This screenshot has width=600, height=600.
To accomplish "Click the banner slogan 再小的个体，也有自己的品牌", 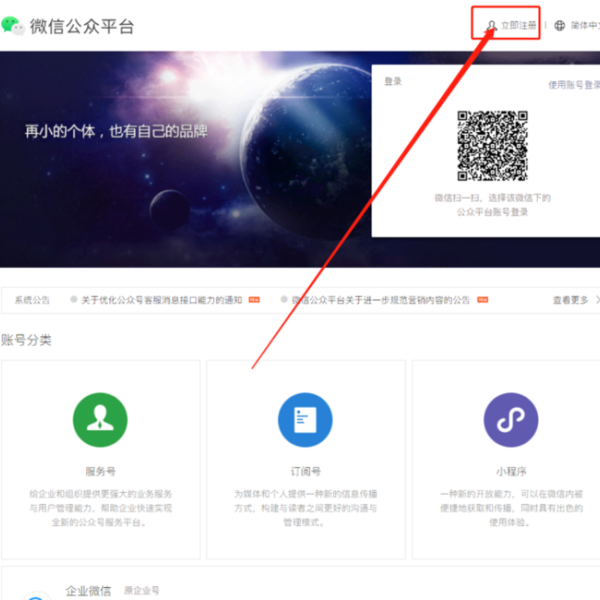I will pos(116,131).
